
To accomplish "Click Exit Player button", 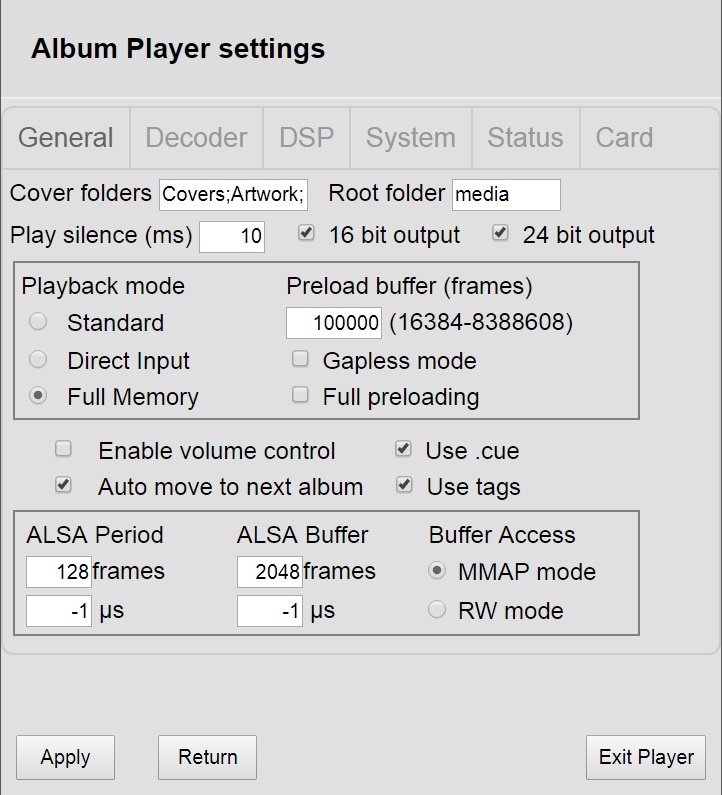I will 646,757.
